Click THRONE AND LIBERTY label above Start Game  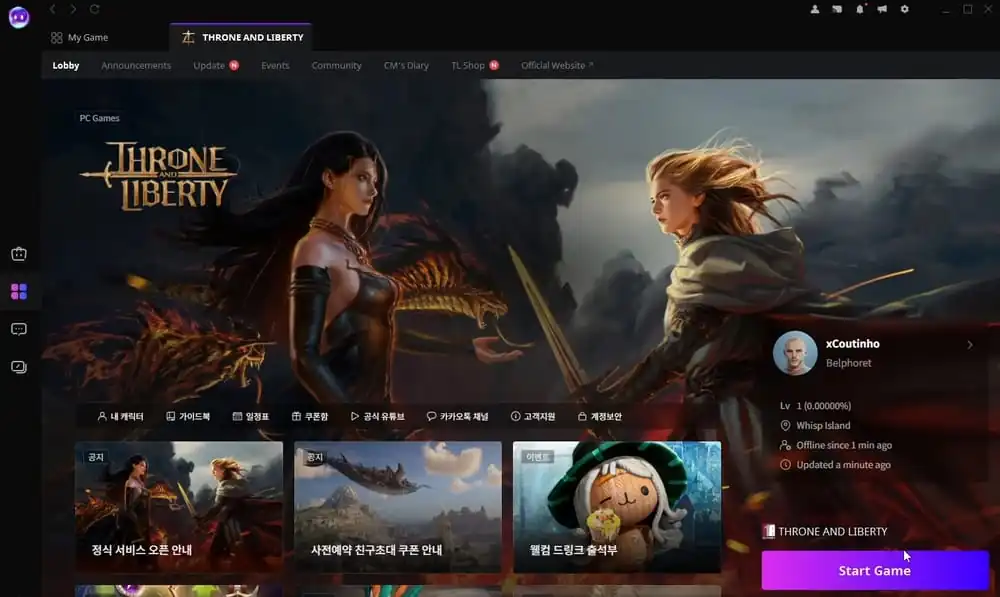(x=832, y=531)
